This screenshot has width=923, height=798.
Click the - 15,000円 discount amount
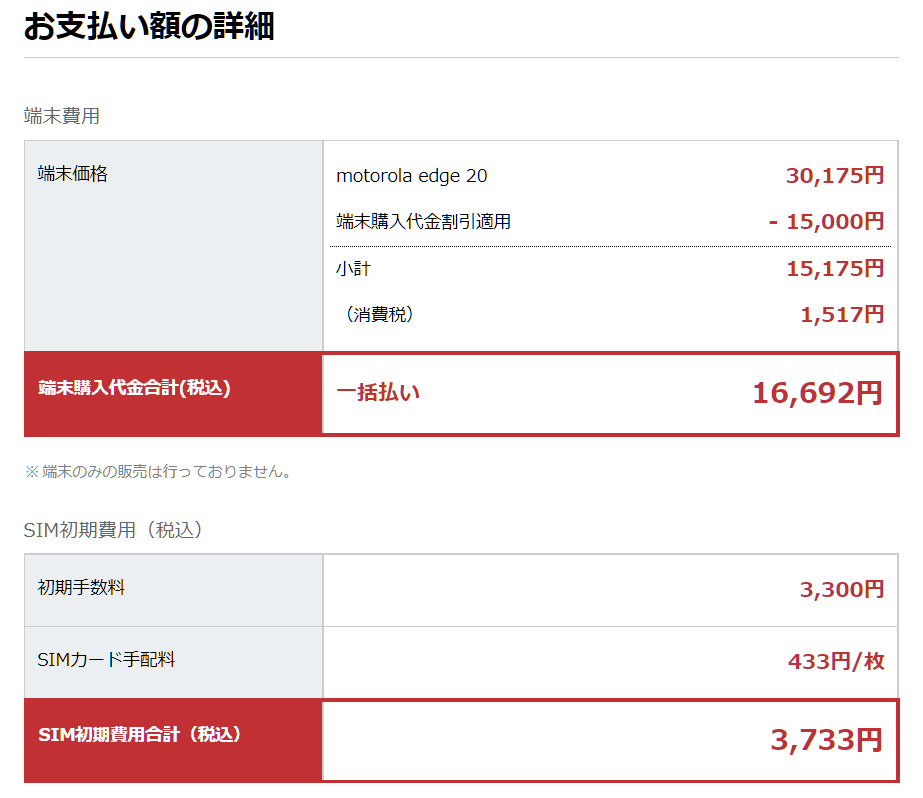point(827,221)
